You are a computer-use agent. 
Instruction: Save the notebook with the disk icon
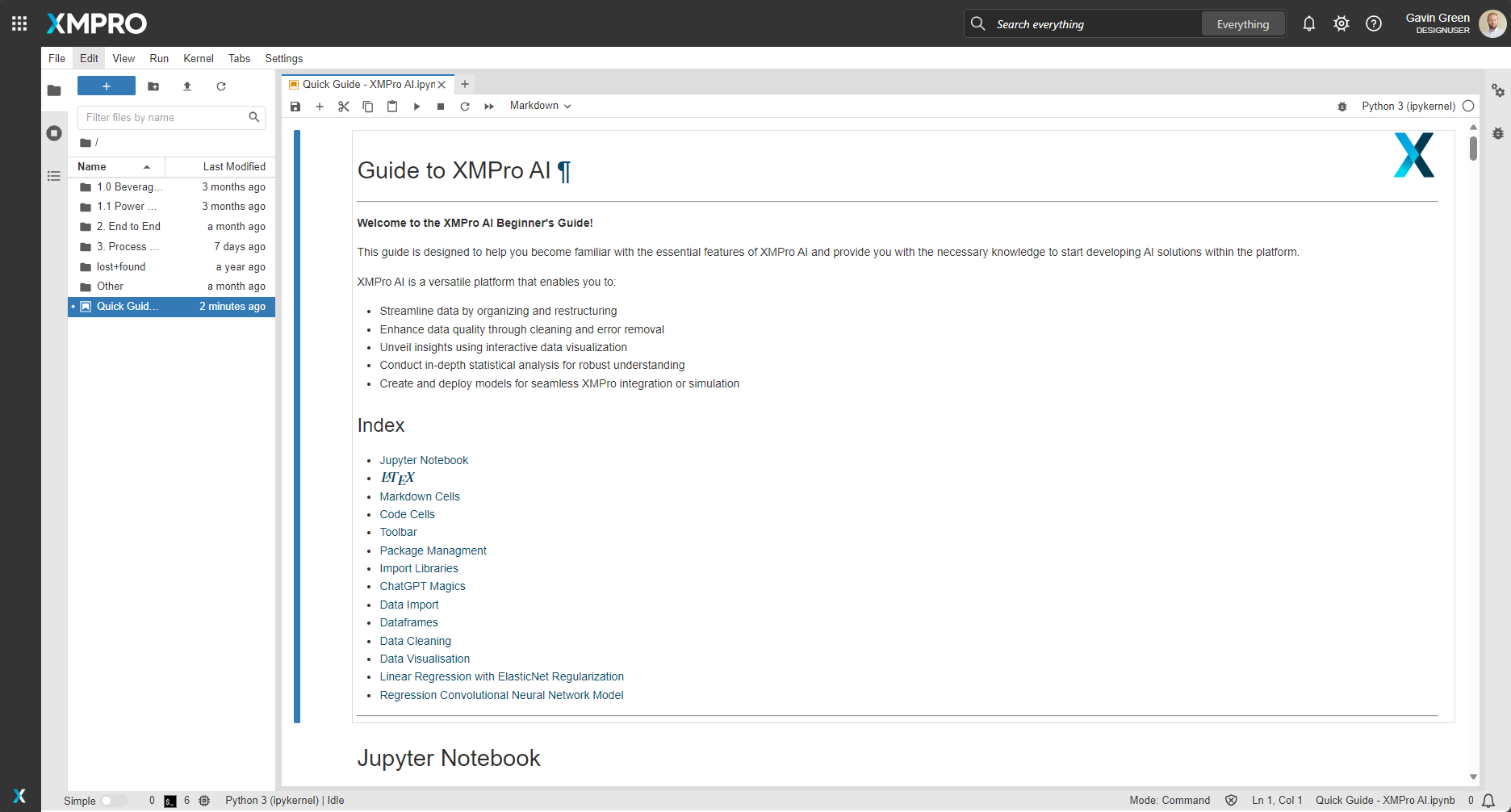pyautogui.click(x=295, y=107)
